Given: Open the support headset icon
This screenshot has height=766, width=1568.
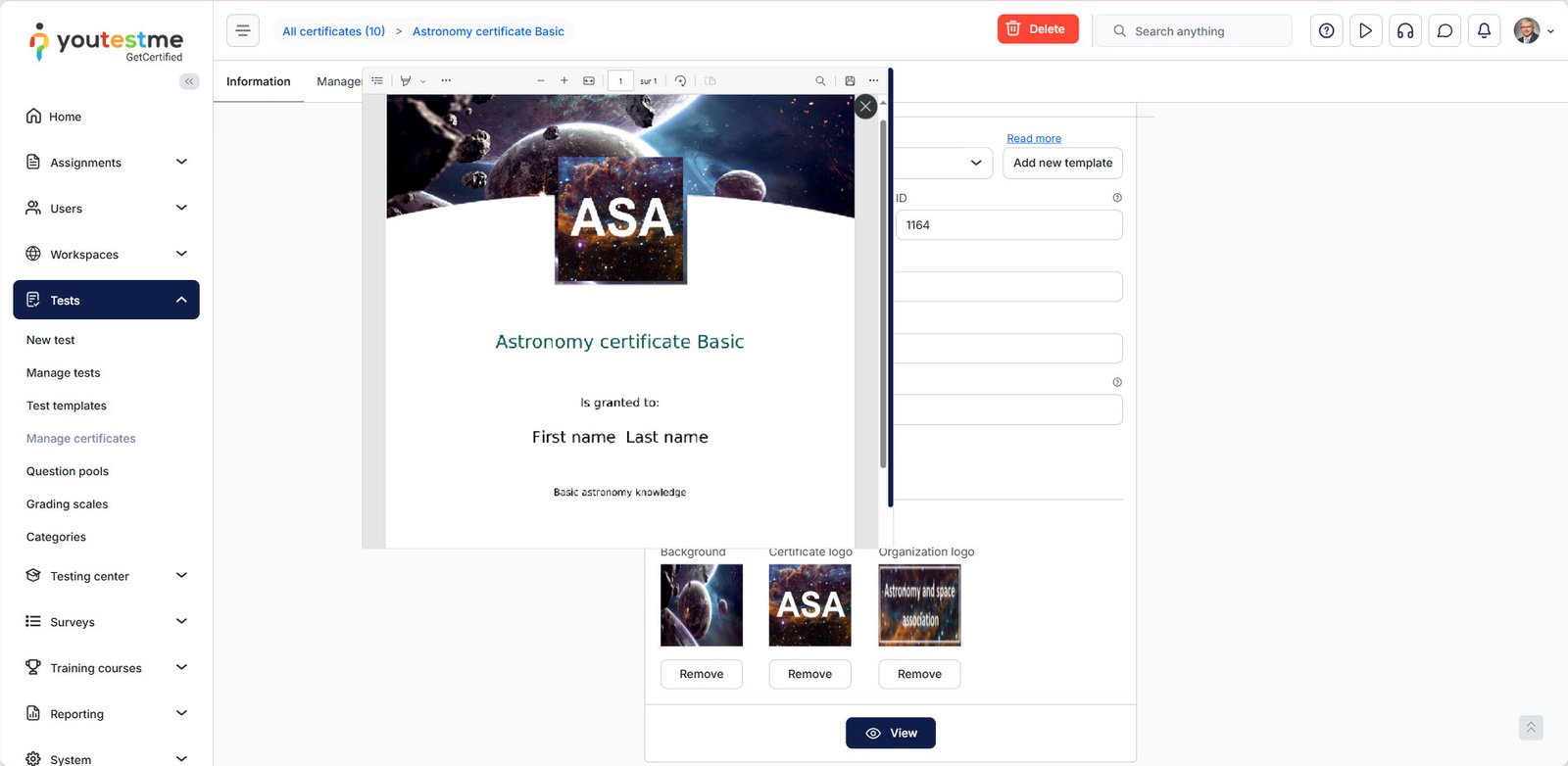Looking at the screenshot, I should pyautogui.click(x=1405, y=30).
